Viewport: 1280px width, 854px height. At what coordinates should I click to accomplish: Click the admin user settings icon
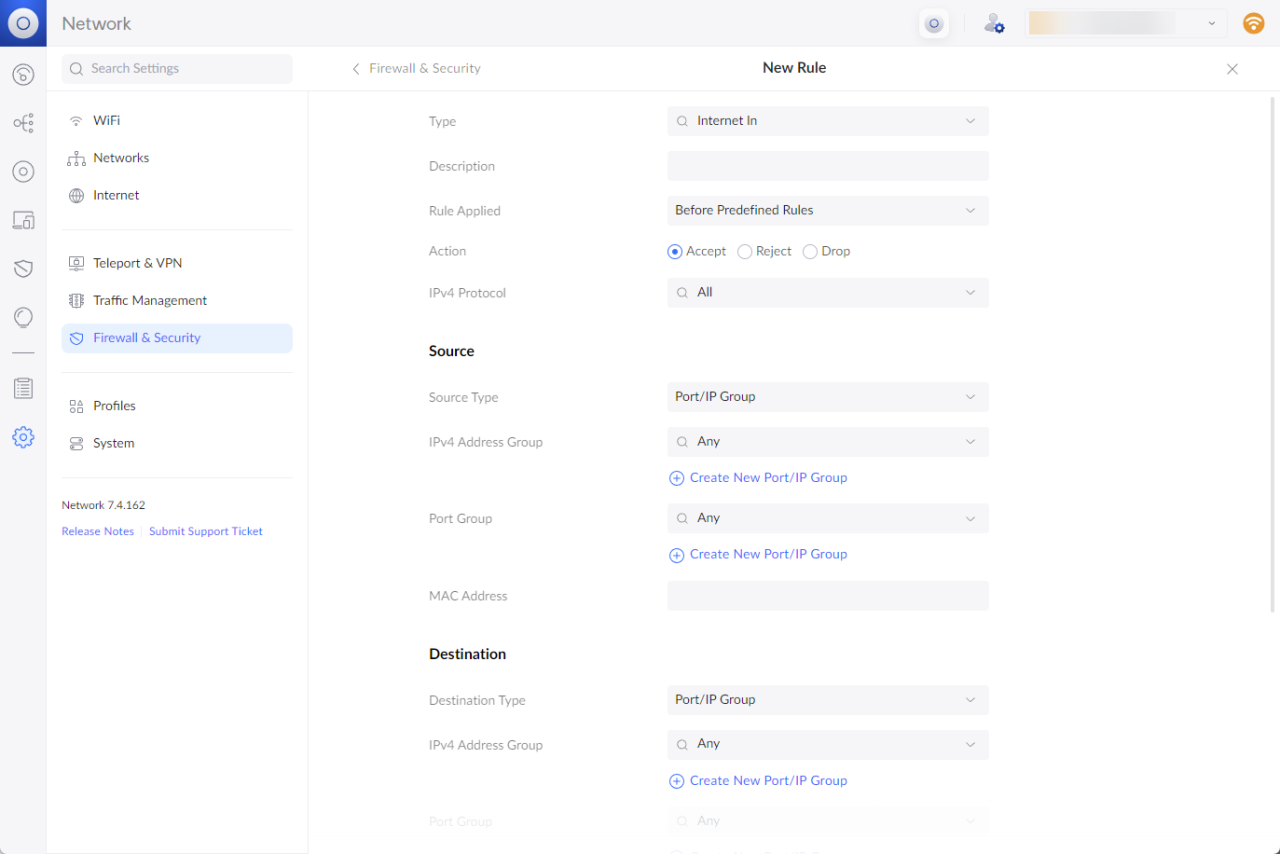(x=993, y=24)
